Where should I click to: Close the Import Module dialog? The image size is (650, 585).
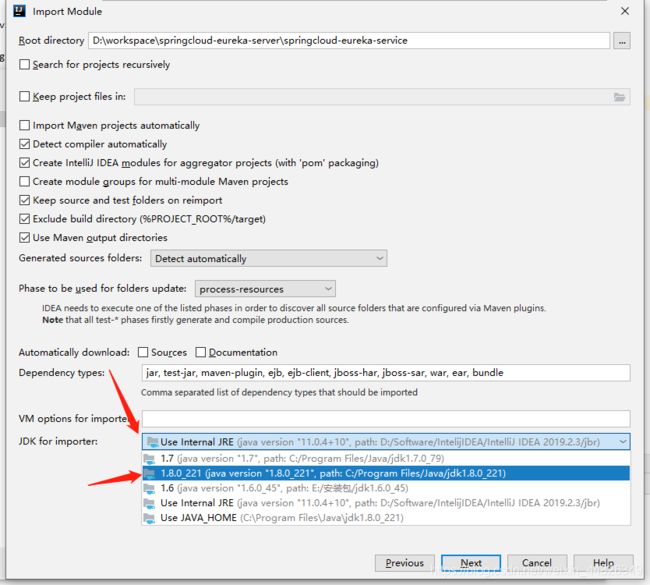624,12
